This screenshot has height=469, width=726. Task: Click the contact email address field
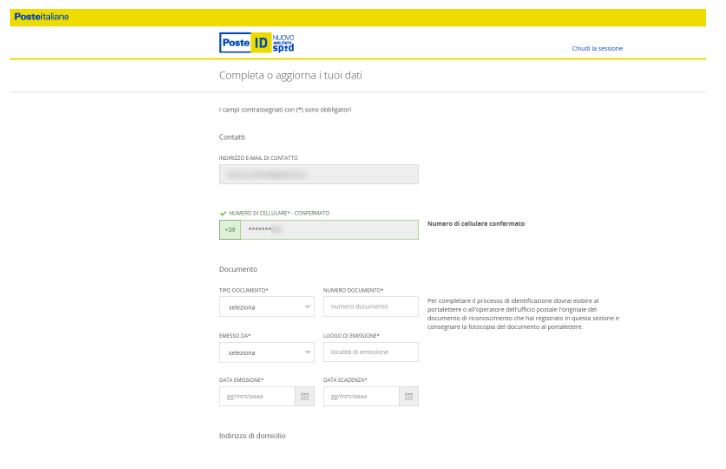318,174
